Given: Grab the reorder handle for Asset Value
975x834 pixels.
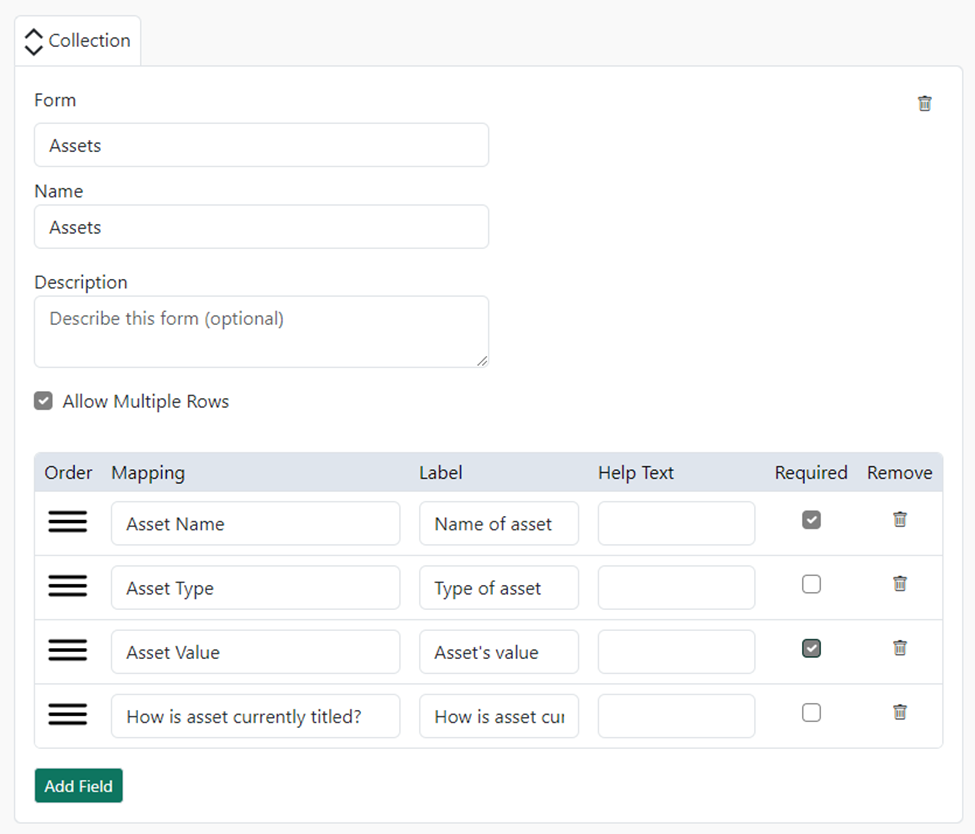Looking at the screenshot, I should click(x=68, y=650).
